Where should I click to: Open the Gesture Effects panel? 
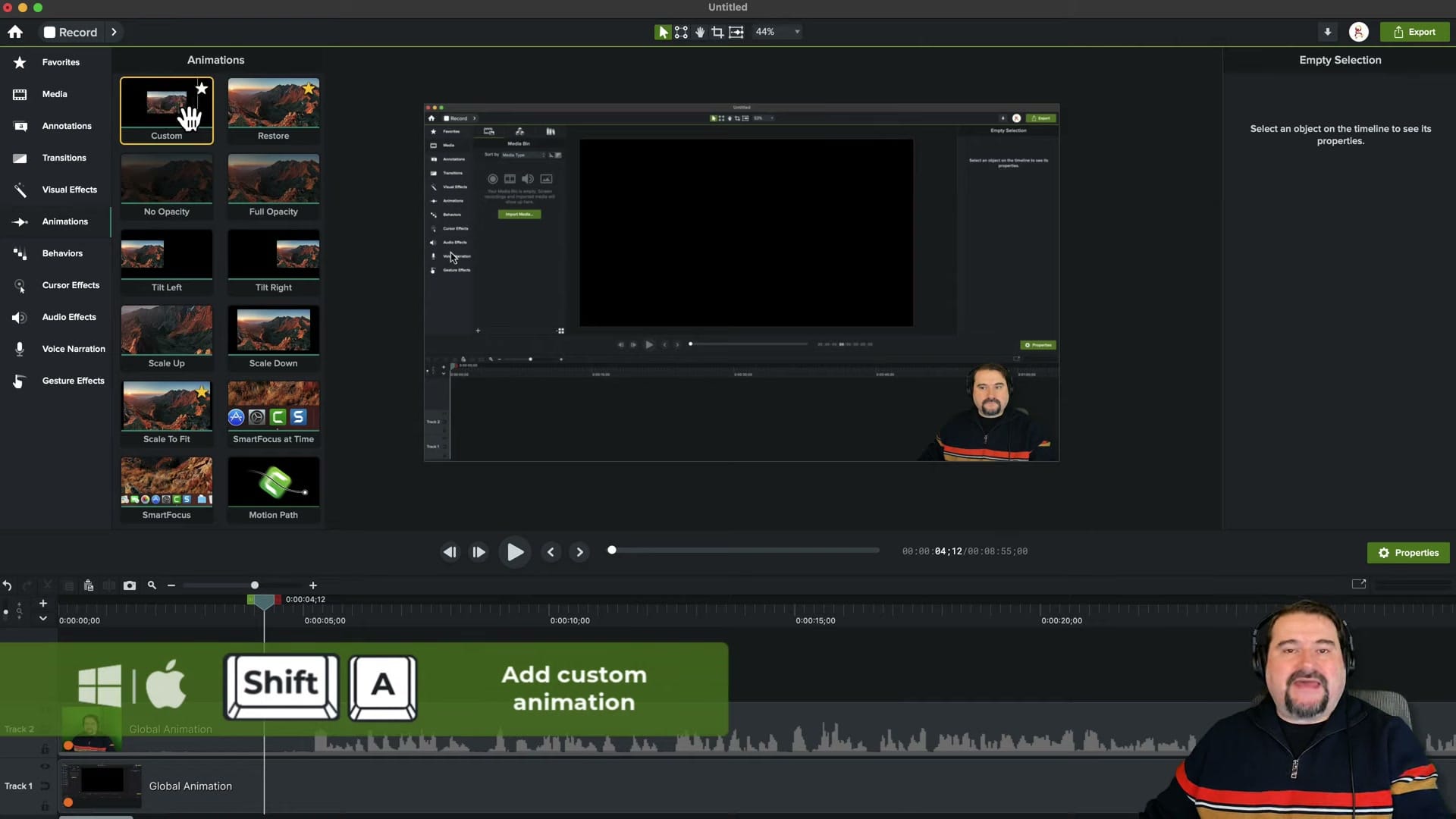pyautogui.click(x=73, y=381)
